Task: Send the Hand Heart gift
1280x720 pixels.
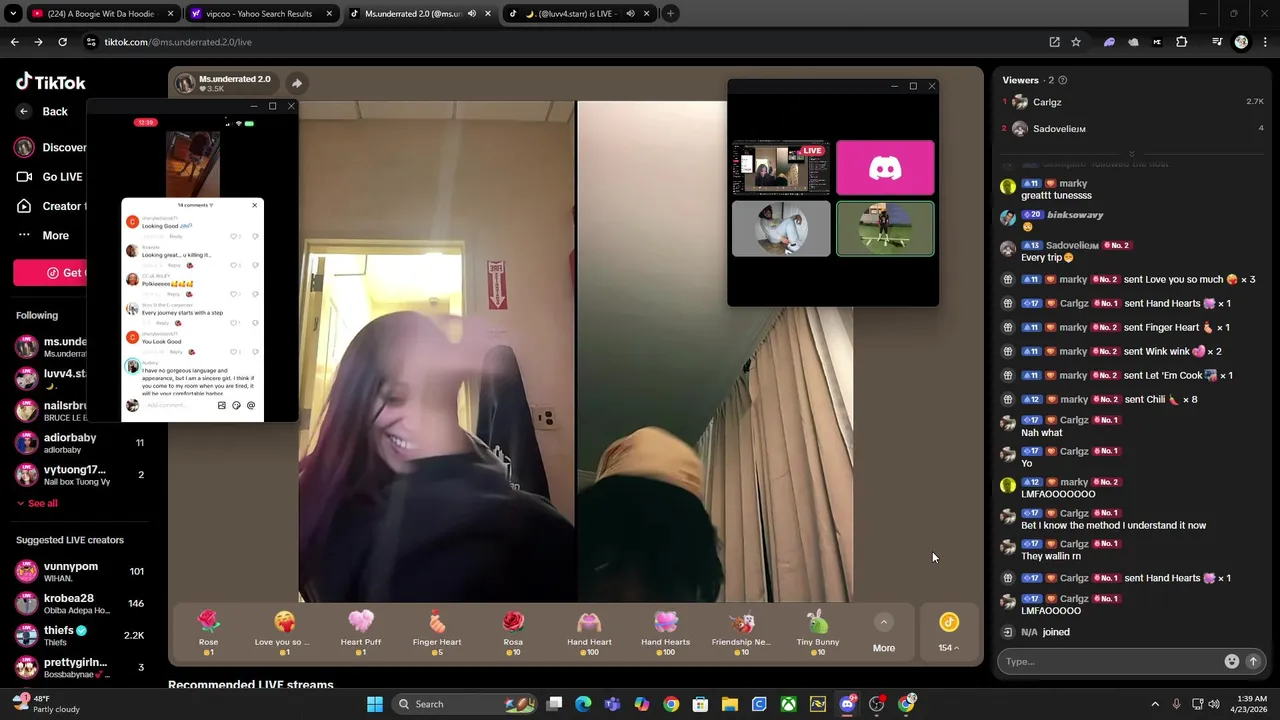Action: 589,633
